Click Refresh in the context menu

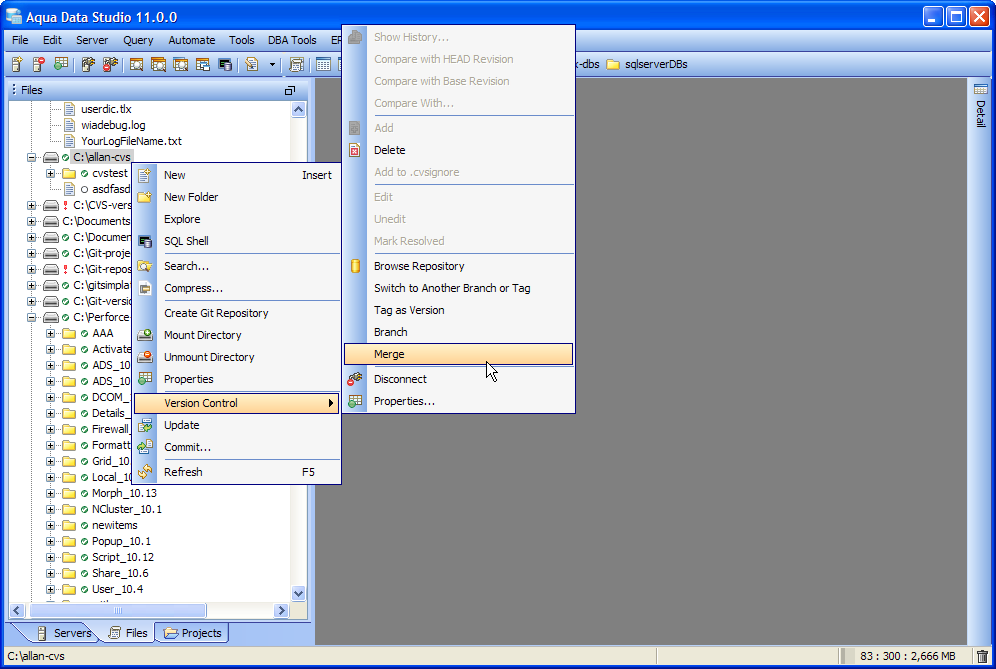coord(236,472)
